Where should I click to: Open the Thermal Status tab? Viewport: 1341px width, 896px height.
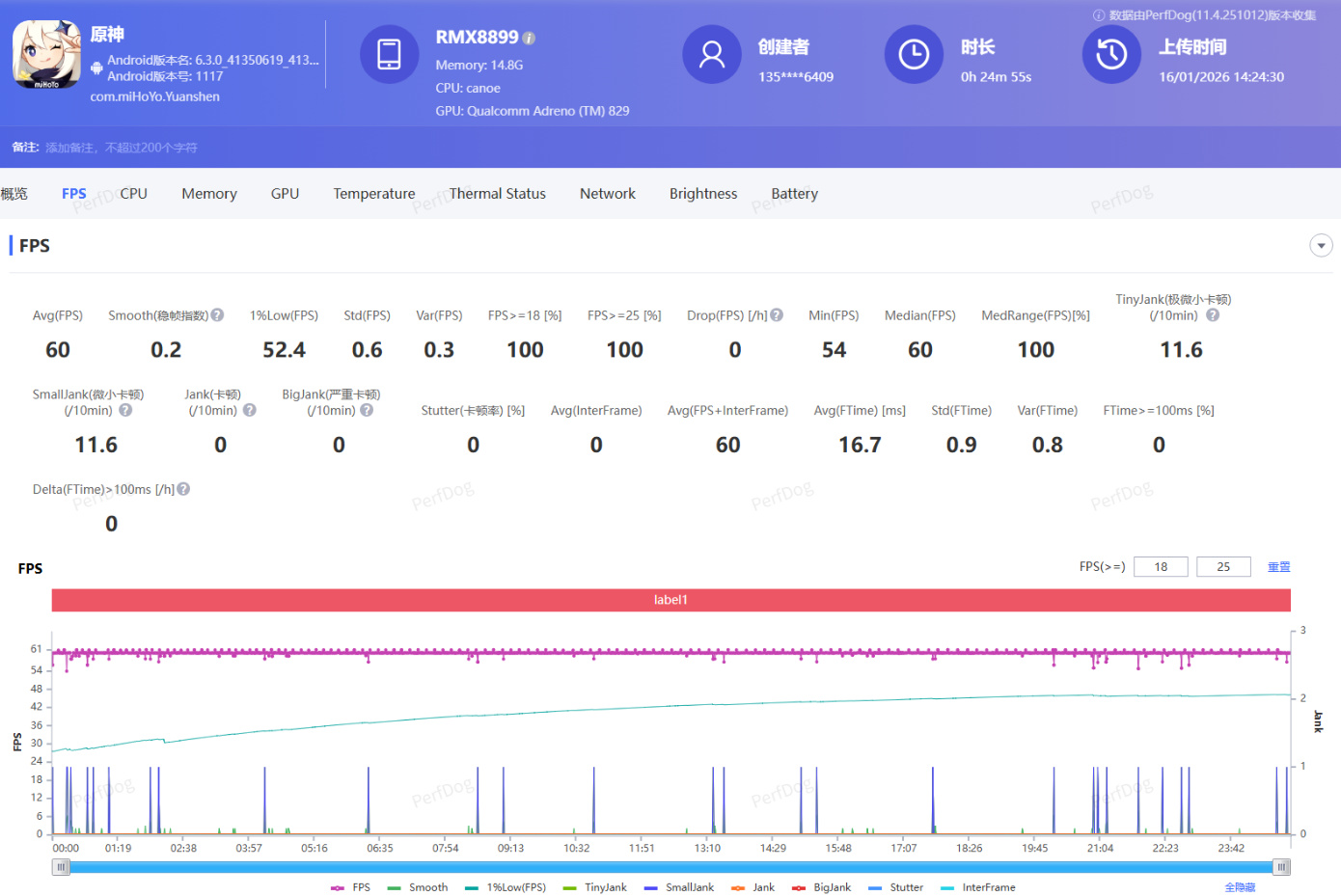[497, 194]
